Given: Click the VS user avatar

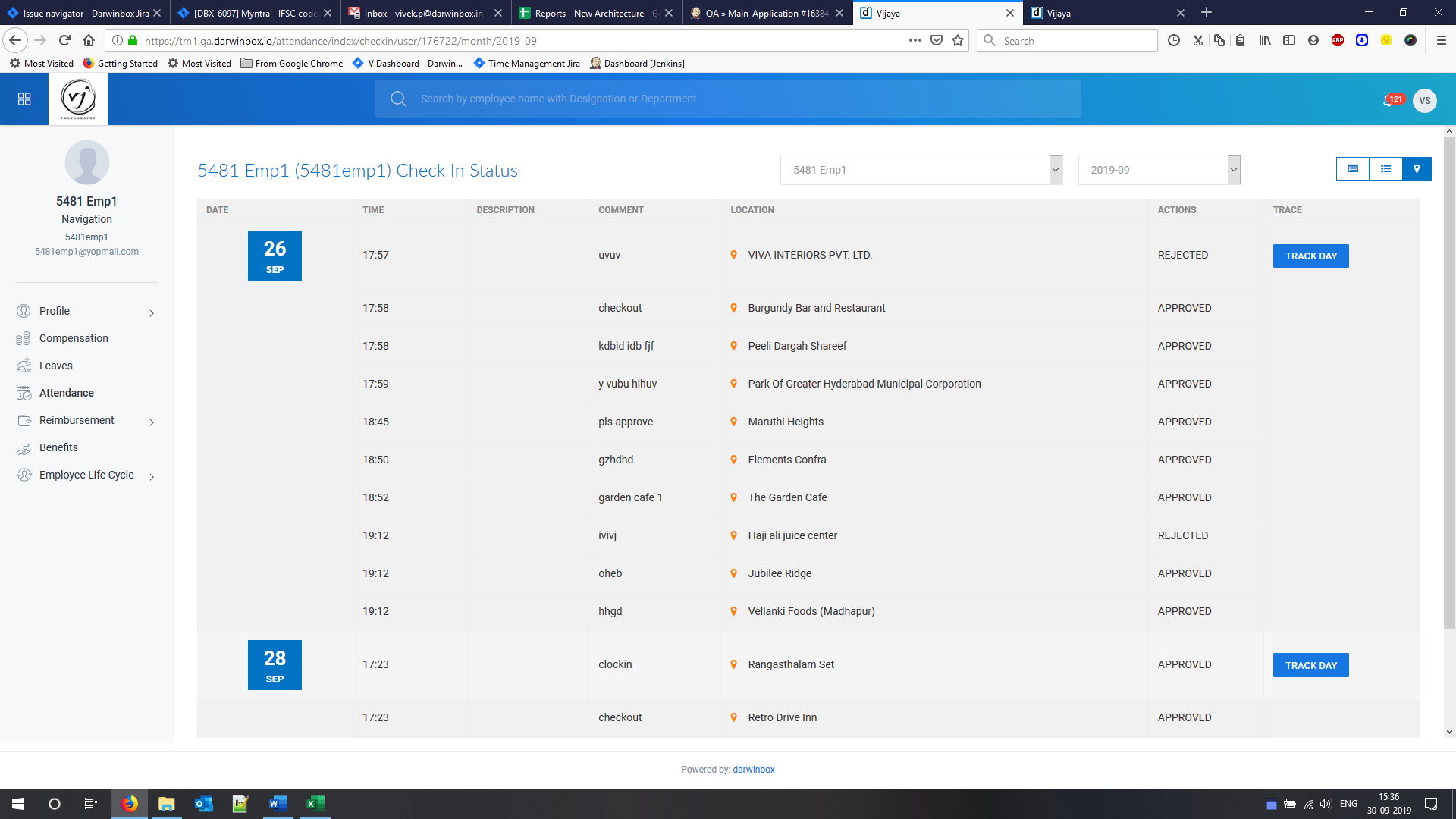Looking at the screenshot, I should [x=1425, y=100].
